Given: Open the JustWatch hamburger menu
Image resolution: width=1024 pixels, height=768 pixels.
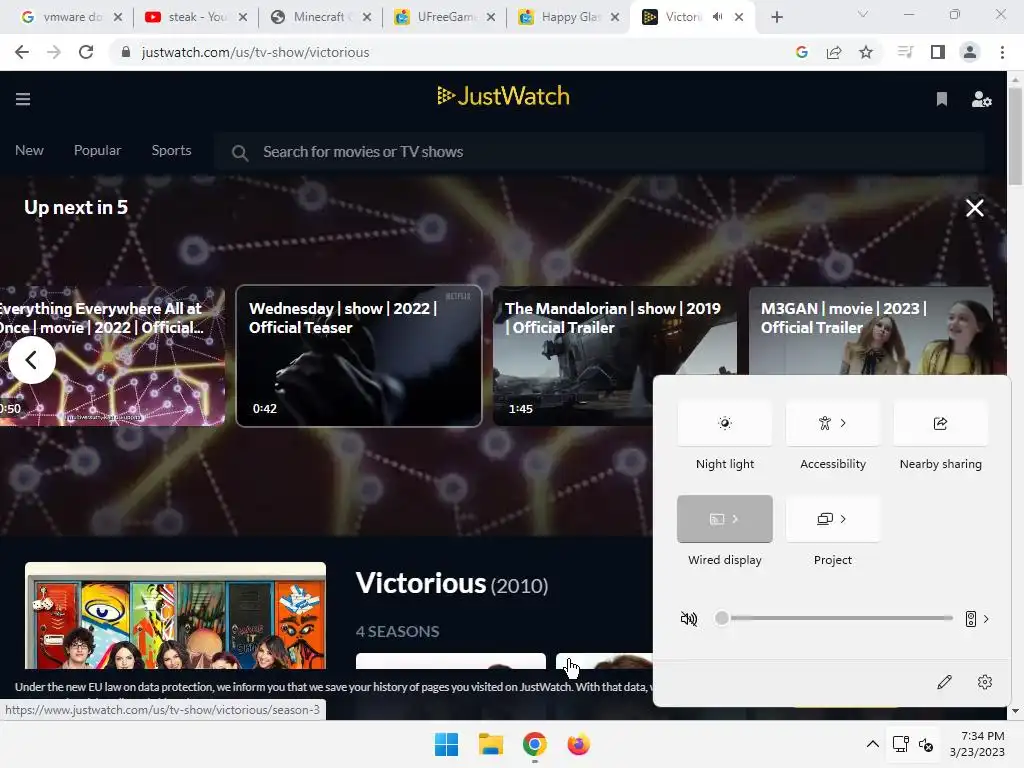Looking at the screenshot, I should click(23, 99).
